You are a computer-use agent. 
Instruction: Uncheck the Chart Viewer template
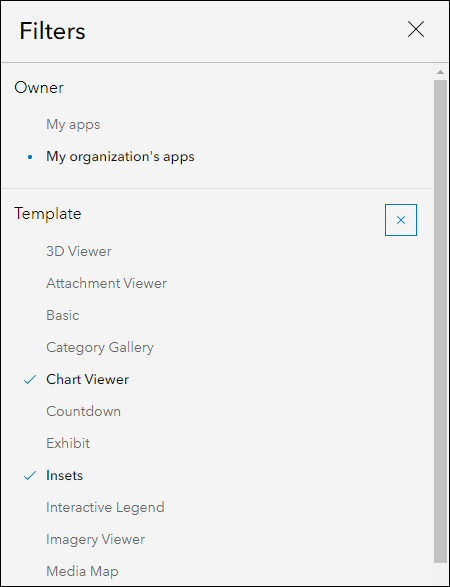coord(87,380)
